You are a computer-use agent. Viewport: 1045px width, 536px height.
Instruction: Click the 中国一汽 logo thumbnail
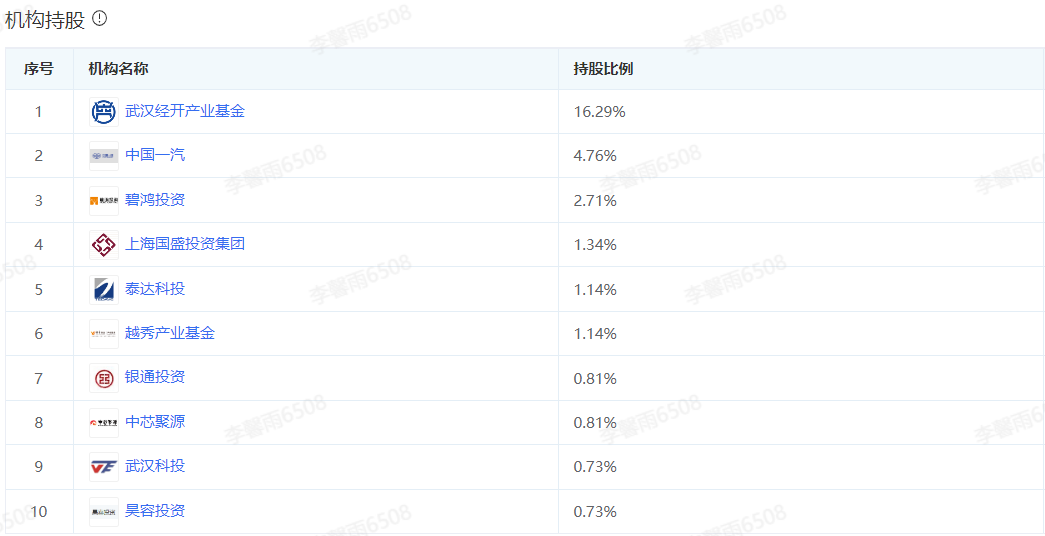click(104, 156)
